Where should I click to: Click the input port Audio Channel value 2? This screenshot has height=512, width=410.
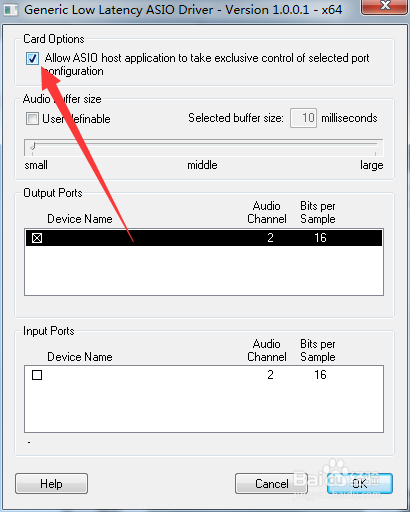click(x=270, y=375)
